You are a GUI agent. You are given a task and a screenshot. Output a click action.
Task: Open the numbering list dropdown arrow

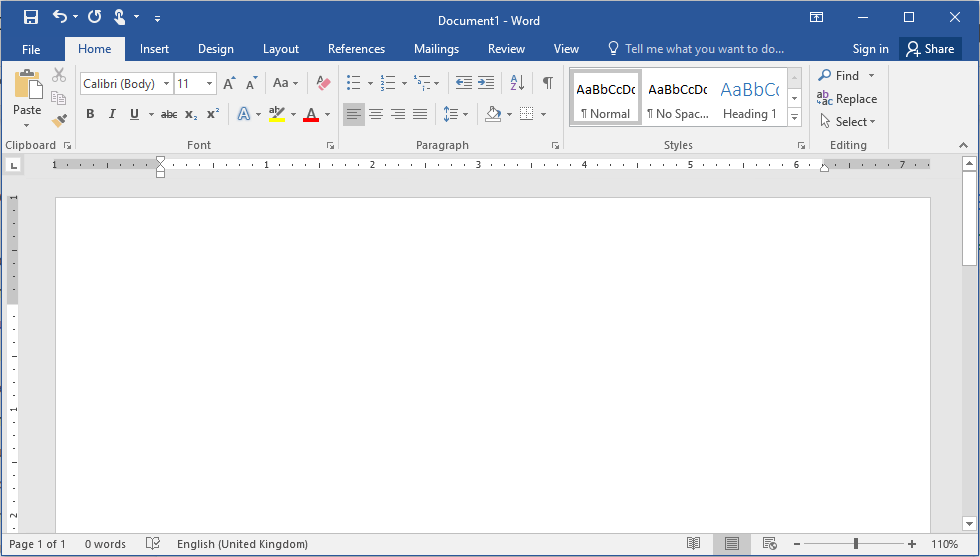coord(404,83)
